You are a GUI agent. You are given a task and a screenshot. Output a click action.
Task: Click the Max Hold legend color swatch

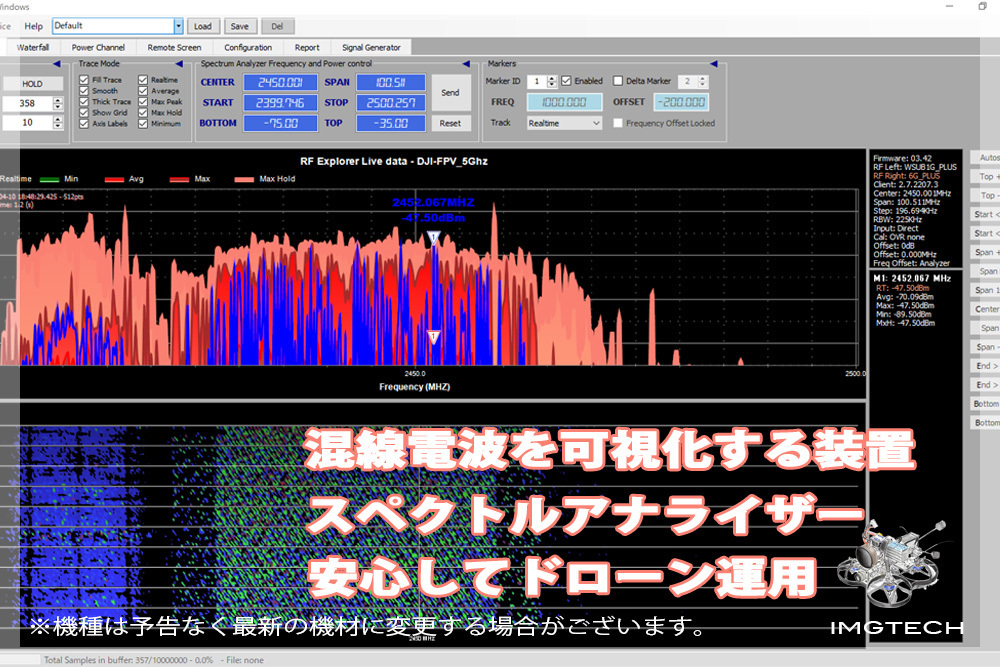243,179
